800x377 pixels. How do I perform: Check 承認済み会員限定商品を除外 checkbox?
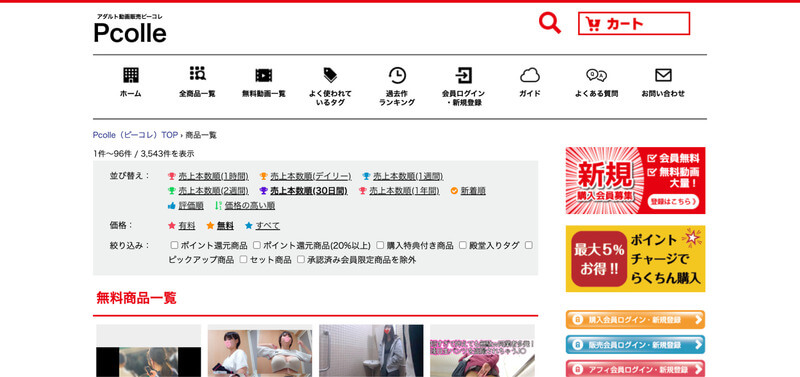[x=301, y=260]
